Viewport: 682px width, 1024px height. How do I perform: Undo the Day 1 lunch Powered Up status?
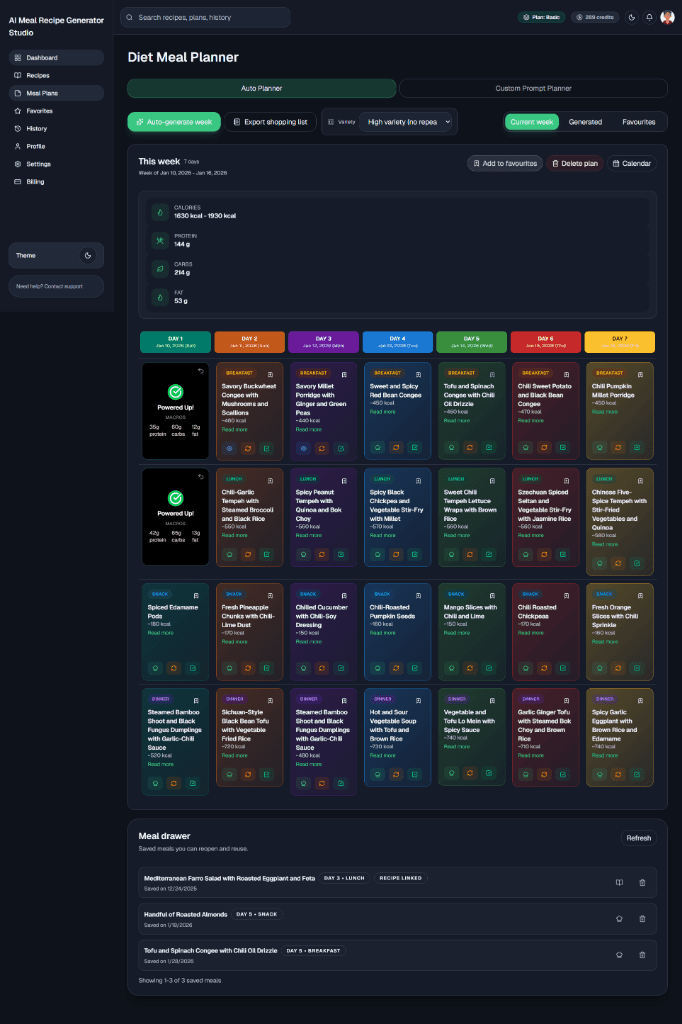point(201,477)
